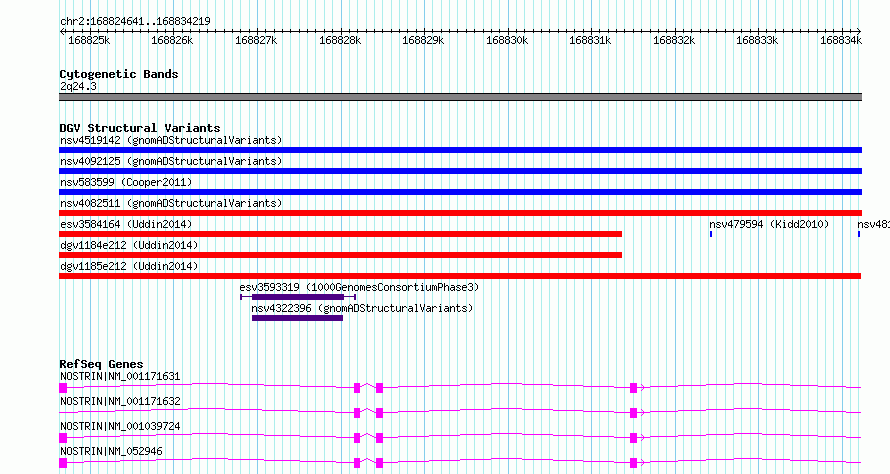Click the first exon of NOSTRIN|NM_052946
Image resolution: width=890 pixels, height=474 pixels.
pyautogui.click(x=63, y=463)
